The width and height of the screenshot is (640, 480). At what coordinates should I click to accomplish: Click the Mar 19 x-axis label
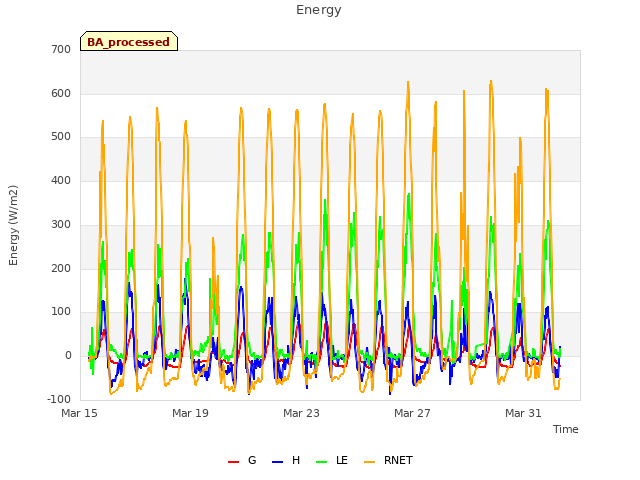[x=191, y=413]
